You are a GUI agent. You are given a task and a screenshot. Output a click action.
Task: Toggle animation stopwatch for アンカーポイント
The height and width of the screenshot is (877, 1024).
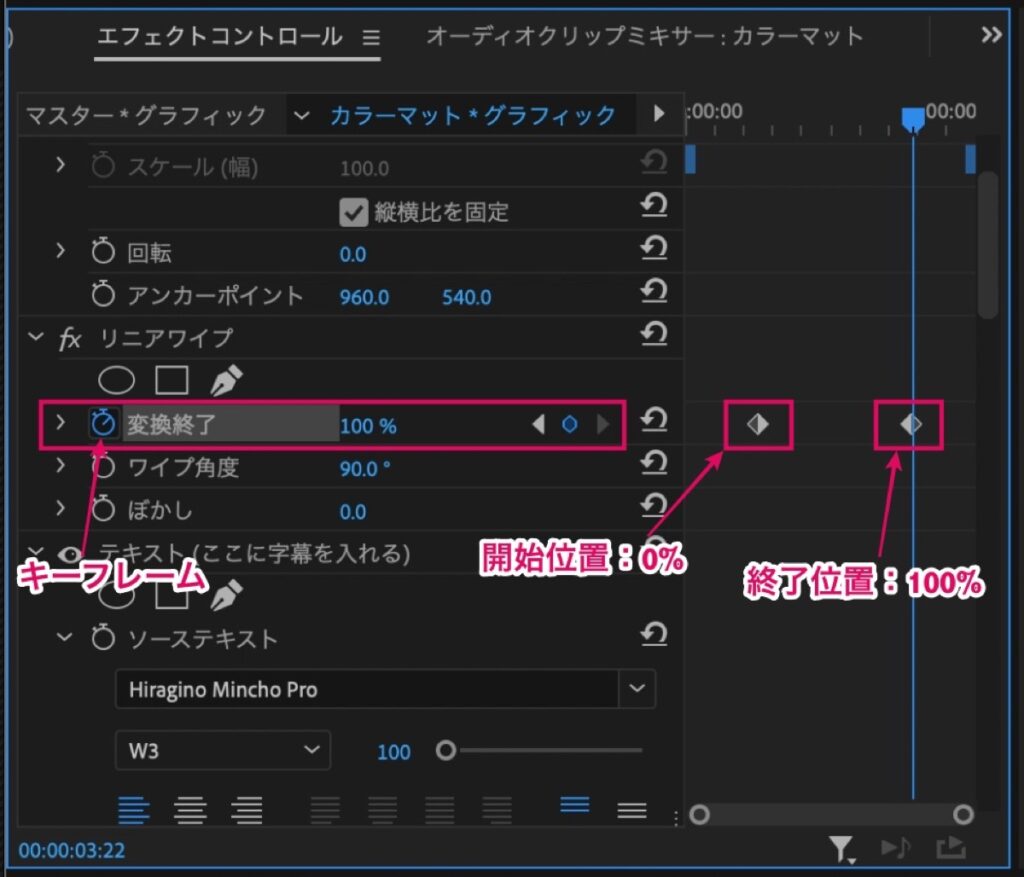[103, 294]
